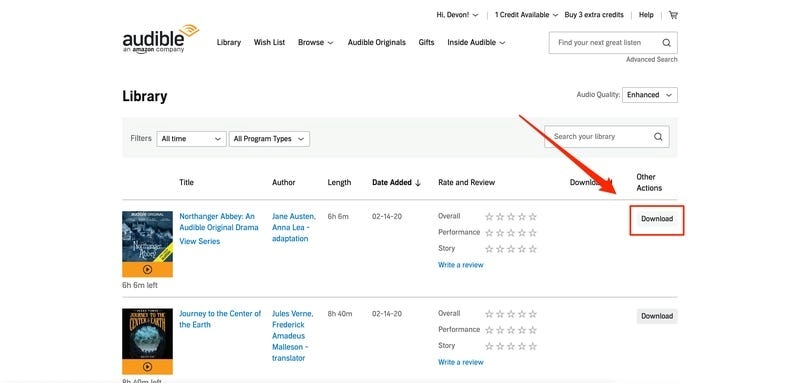This screenshot has width=800, height=383.
Task: Open the Gifts nav item
Action: click(x=426, y=43)
